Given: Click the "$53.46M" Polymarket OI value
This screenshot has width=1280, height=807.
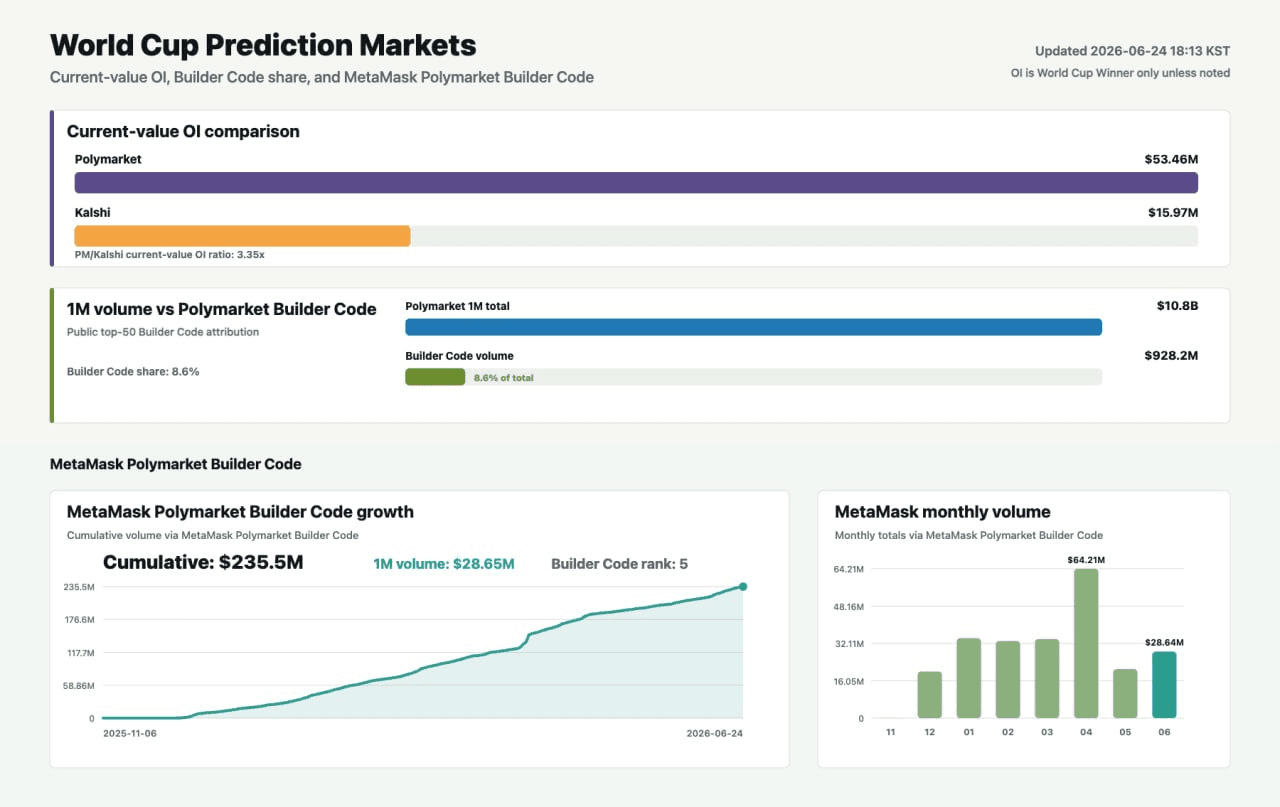Looking at the screenshot, I should [x=1171, y=159].
